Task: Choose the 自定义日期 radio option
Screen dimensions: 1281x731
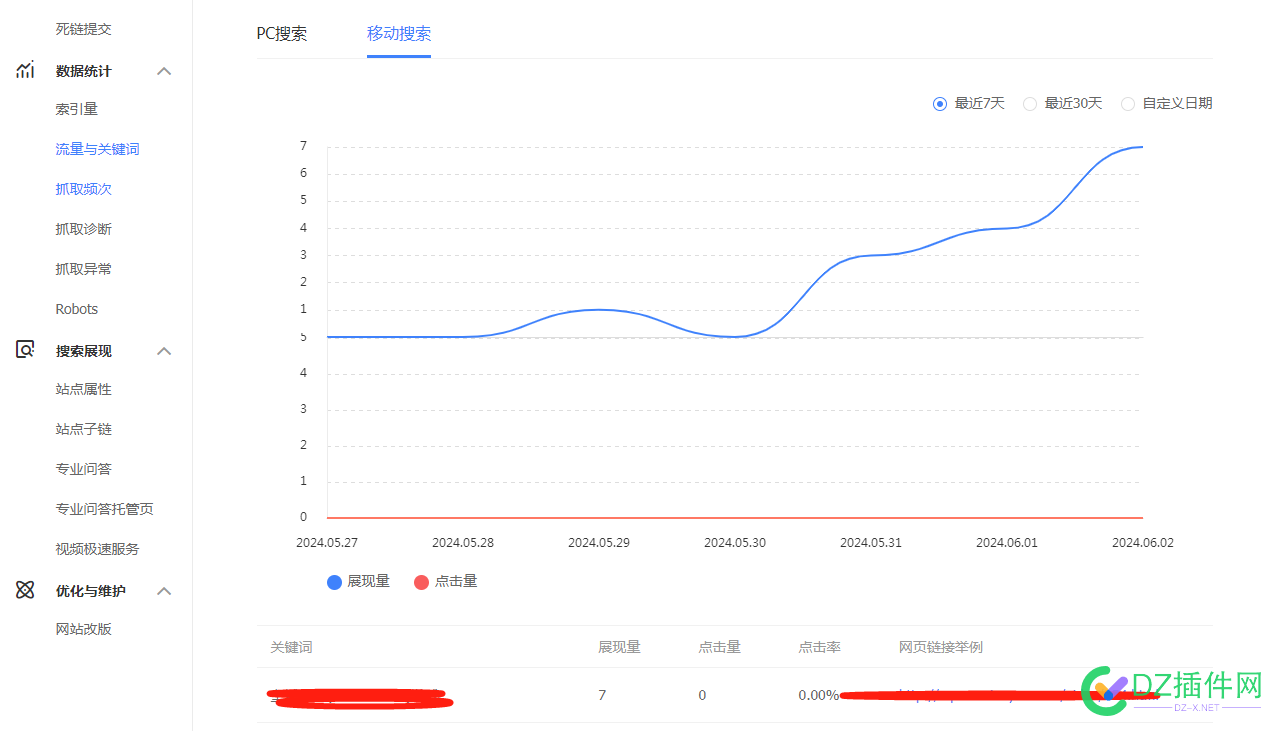Action: (1127, 103)
